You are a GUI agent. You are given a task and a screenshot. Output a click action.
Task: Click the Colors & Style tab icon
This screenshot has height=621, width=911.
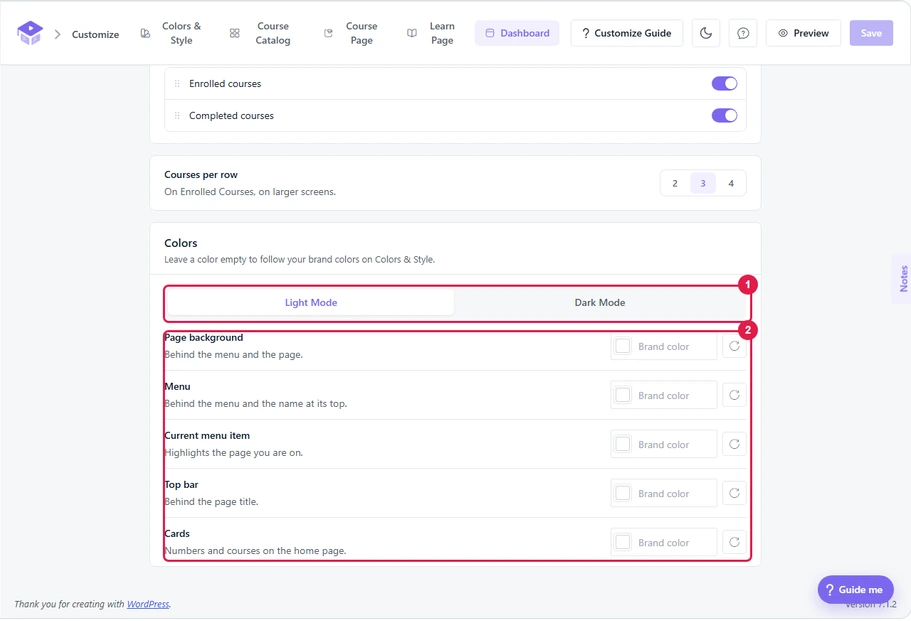pyautogui.click(x=145, y=34)
